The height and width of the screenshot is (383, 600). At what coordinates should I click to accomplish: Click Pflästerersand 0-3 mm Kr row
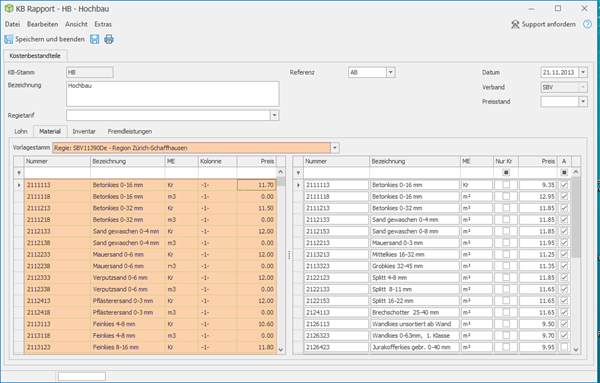pos(150,301)
